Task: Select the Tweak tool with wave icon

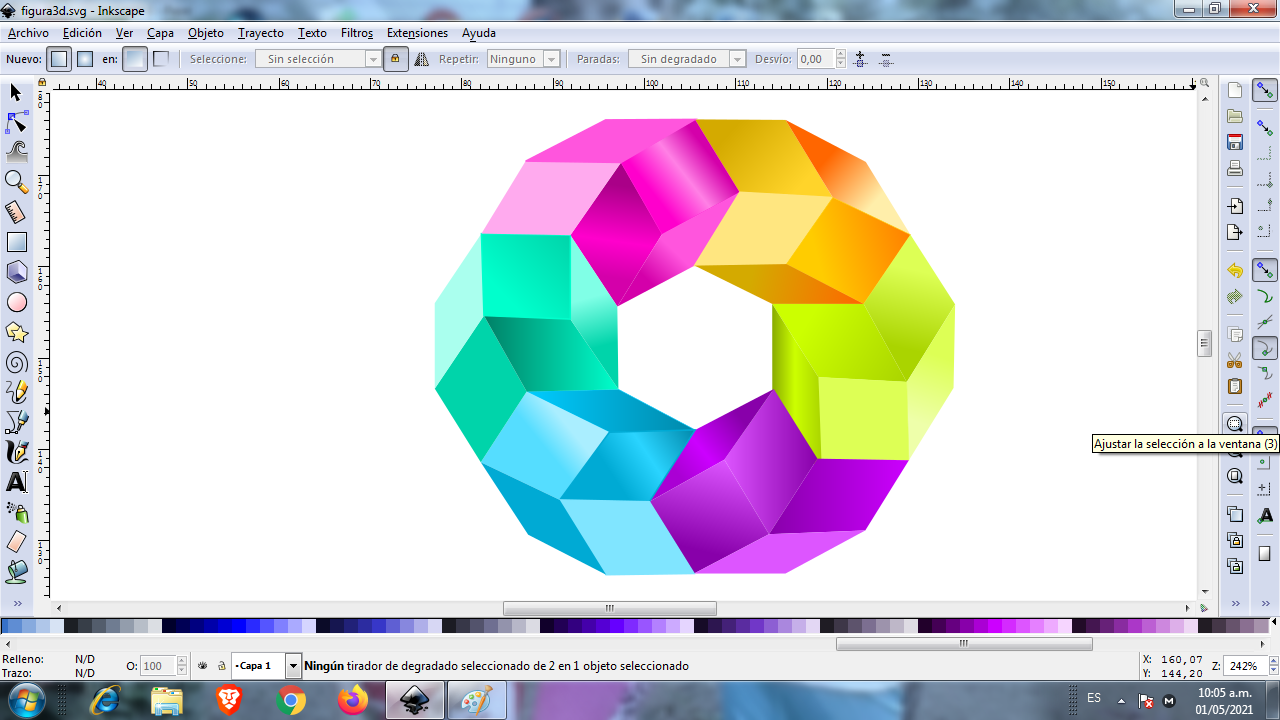Action: click(16, 152)
